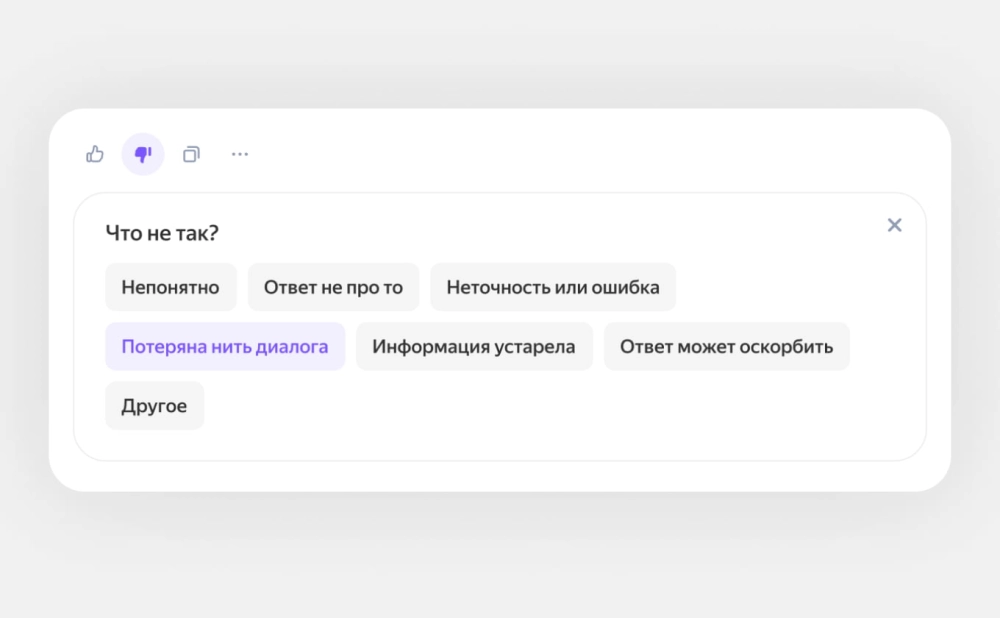Expand additional actions via the ellipsis icon
Image resolution: width=1000 pixels, height=618 pixels.
coord(240,154)
